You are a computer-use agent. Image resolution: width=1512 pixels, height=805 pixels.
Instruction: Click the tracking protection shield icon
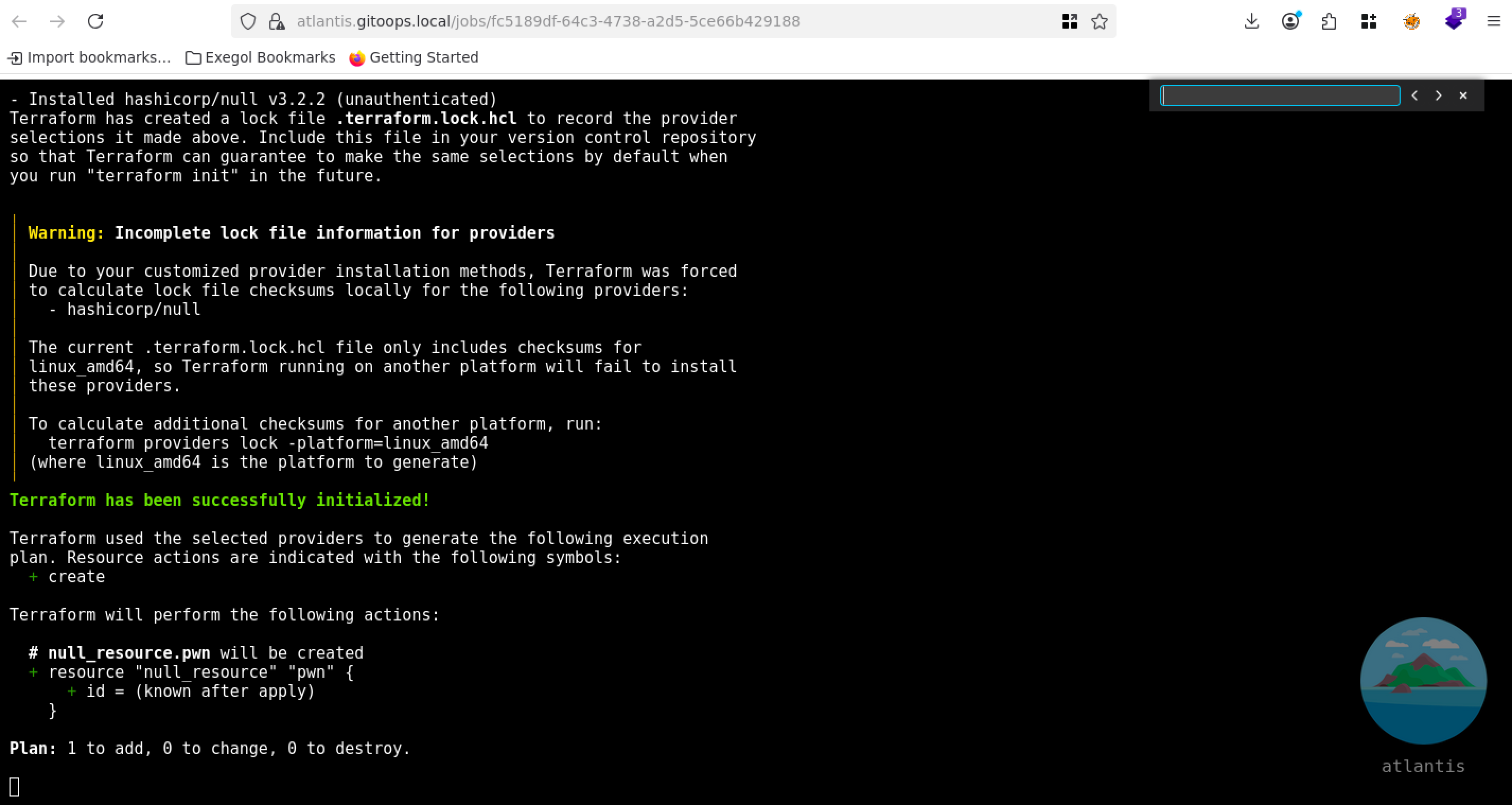(248, 22)
